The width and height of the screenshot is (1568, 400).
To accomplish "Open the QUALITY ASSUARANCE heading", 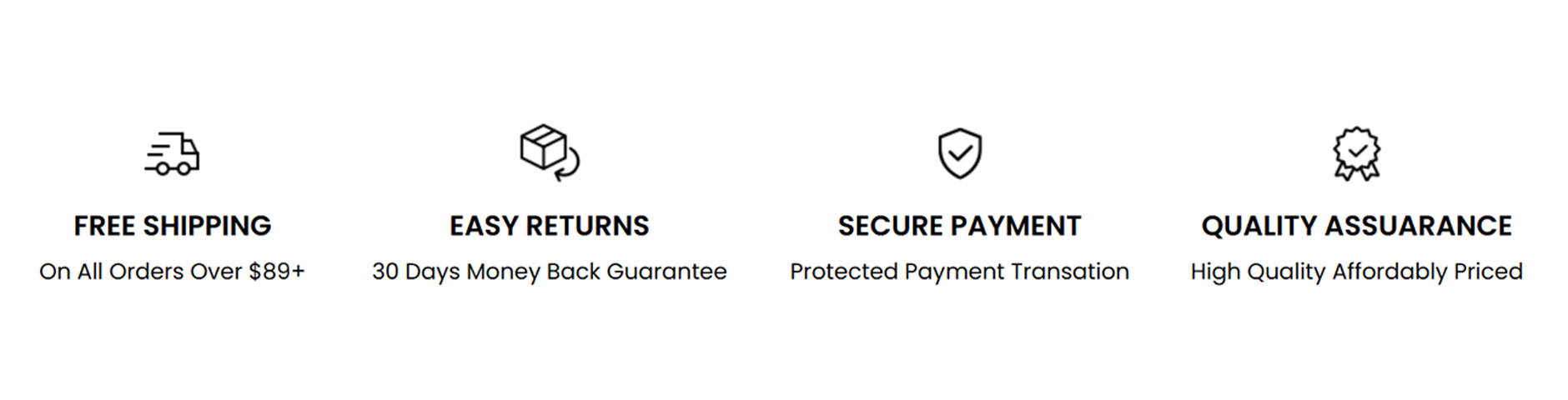I will [x=1356, y=226].
